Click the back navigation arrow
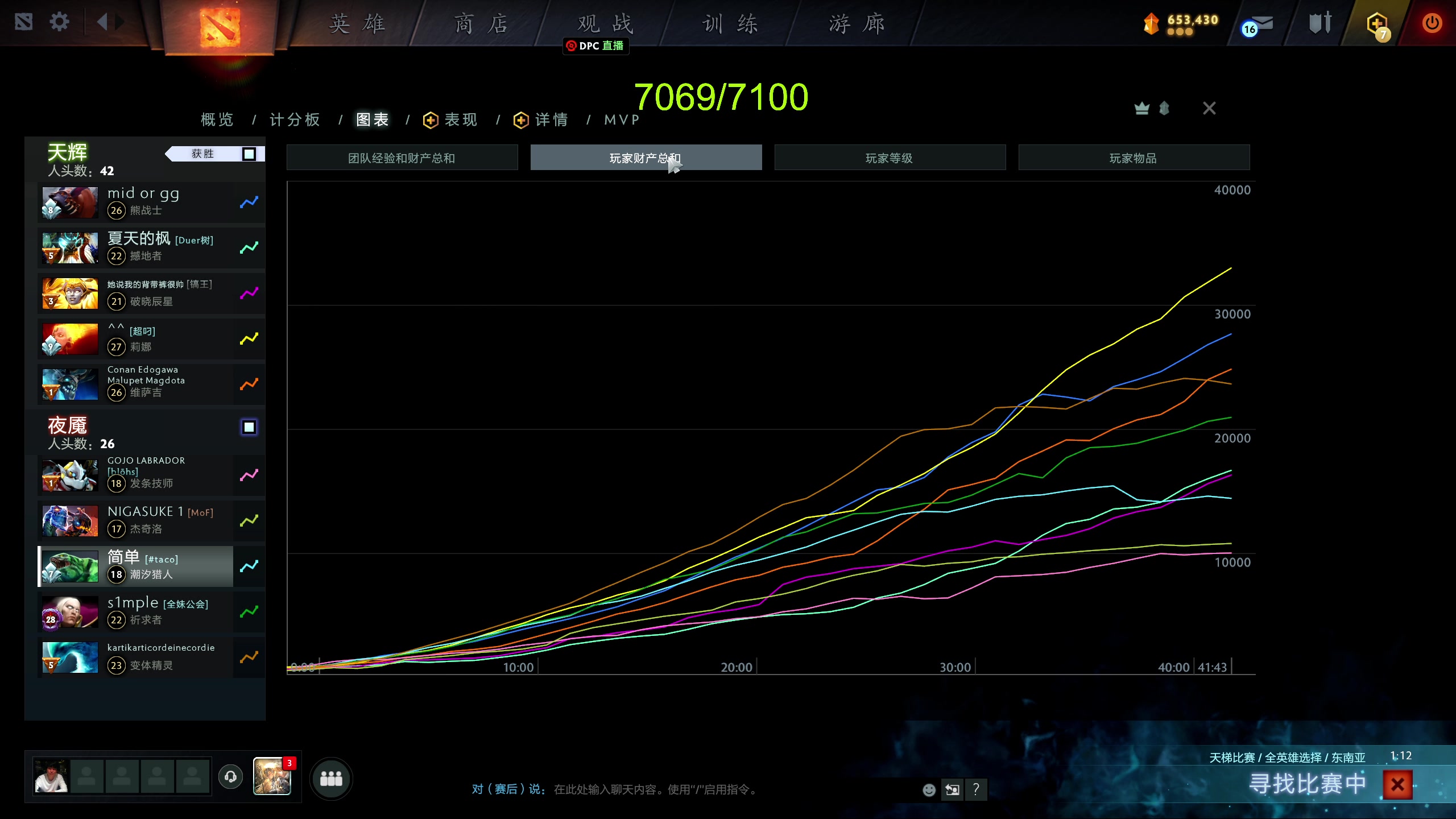The width and height of the screenshot is (1456, 819). pos(102,23)
